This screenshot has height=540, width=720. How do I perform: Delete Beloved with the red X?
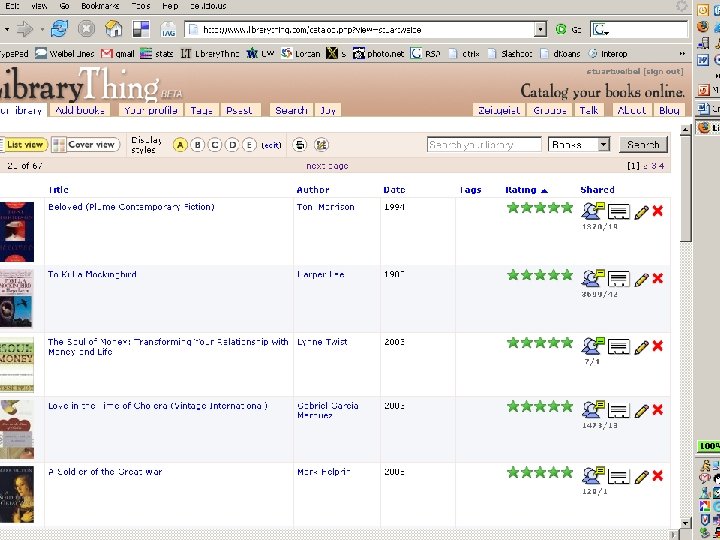[658, 211]
